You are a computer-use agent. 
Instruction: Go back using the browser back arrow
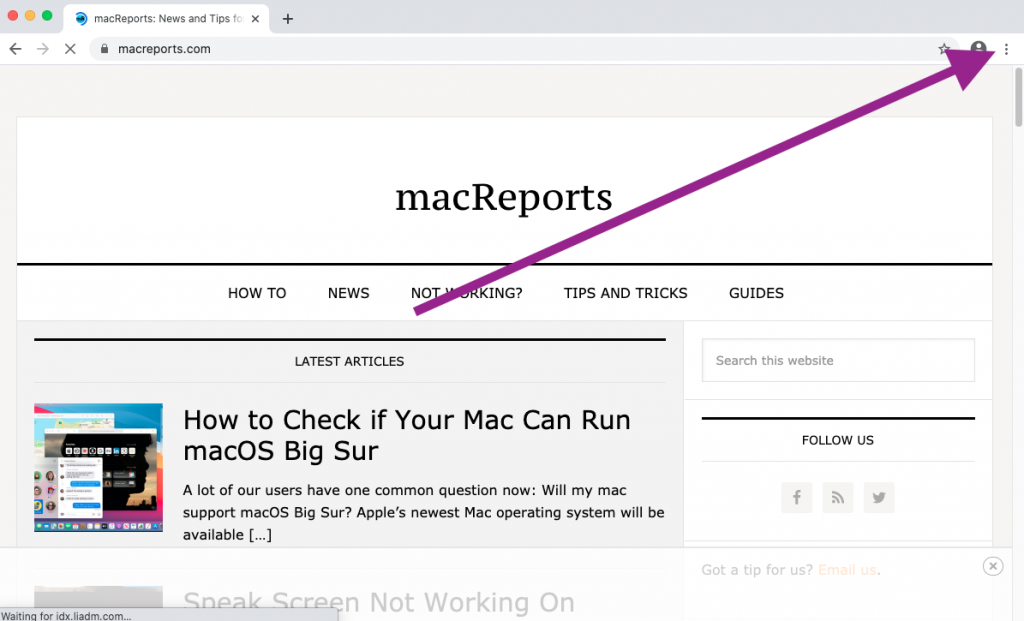coord(16,49)
